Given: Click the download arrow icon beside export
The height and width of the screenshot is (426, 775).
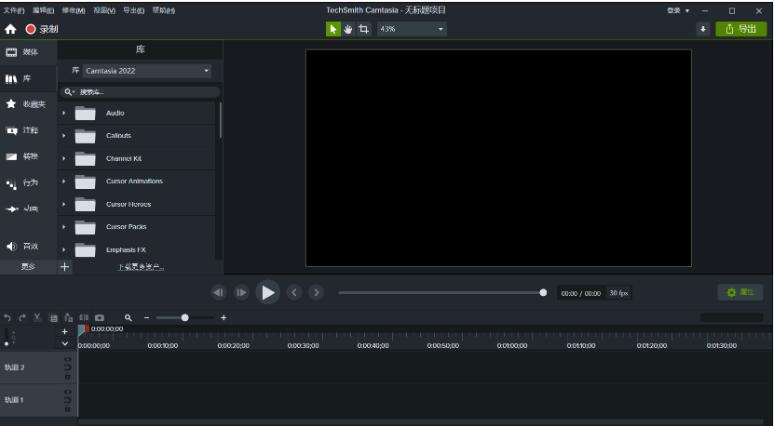Looking at the screenshot, I should 702,29.
